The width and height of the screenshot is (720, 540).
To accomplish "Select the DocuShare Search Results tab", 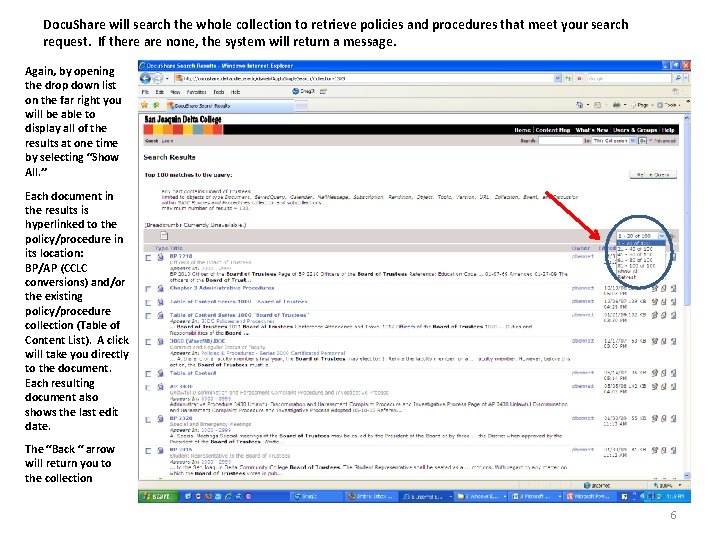I will 230,106.
